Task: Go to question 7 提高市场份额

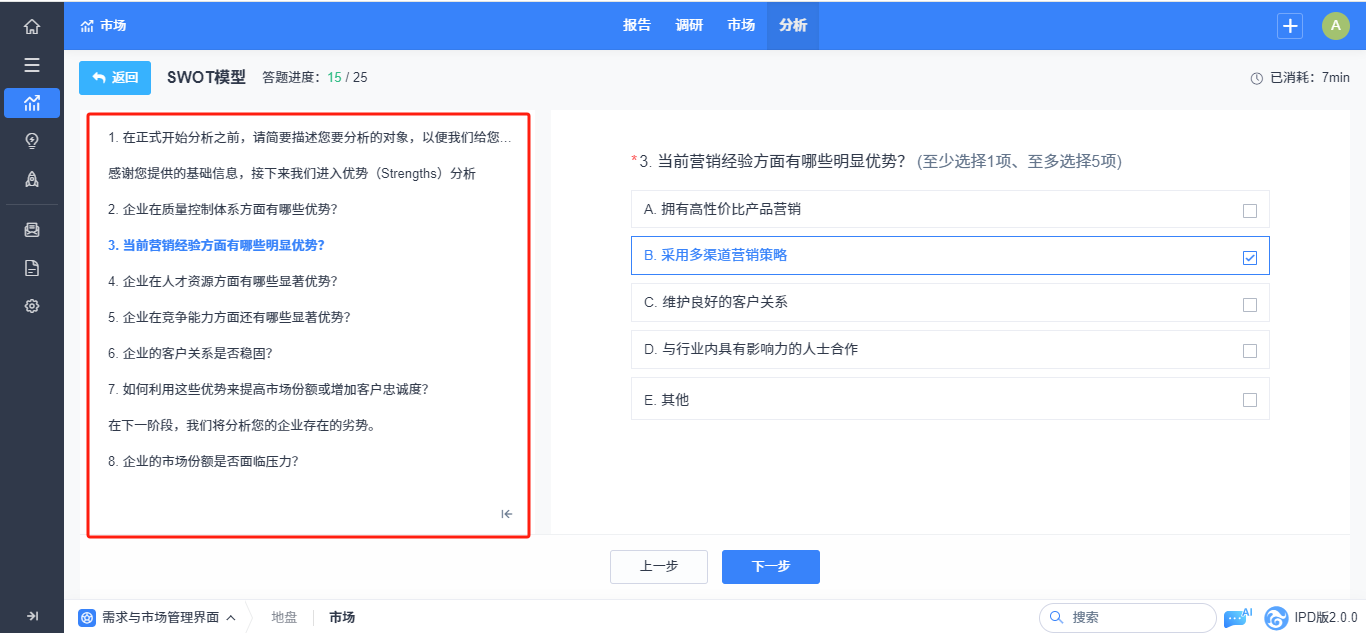Action: [268, 389]
